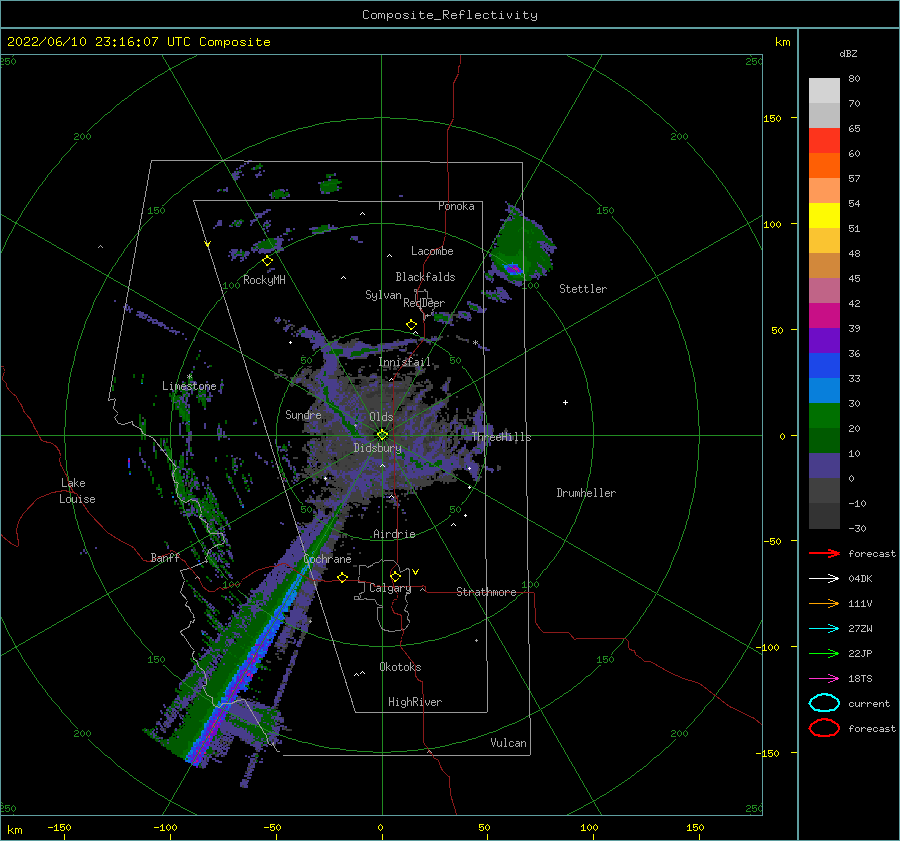Screen dimensions: 900x841
Task: Click the Drumheller town label
Action: (586, 493)
